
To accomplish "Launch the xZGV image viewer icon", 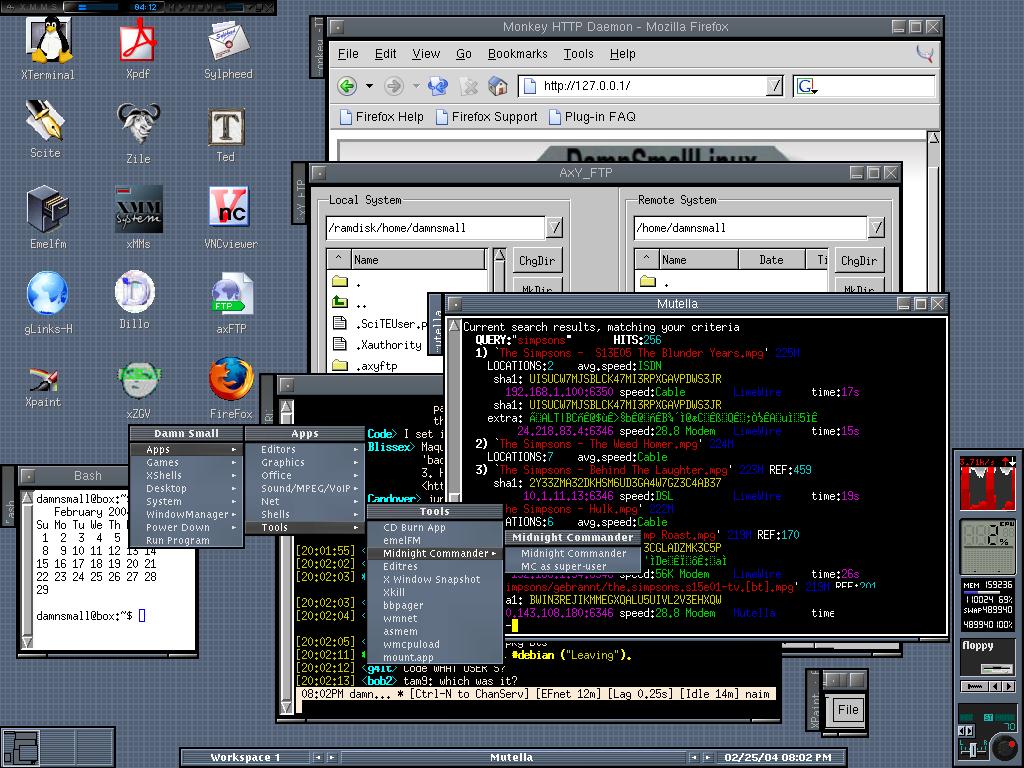I will 138,381.
